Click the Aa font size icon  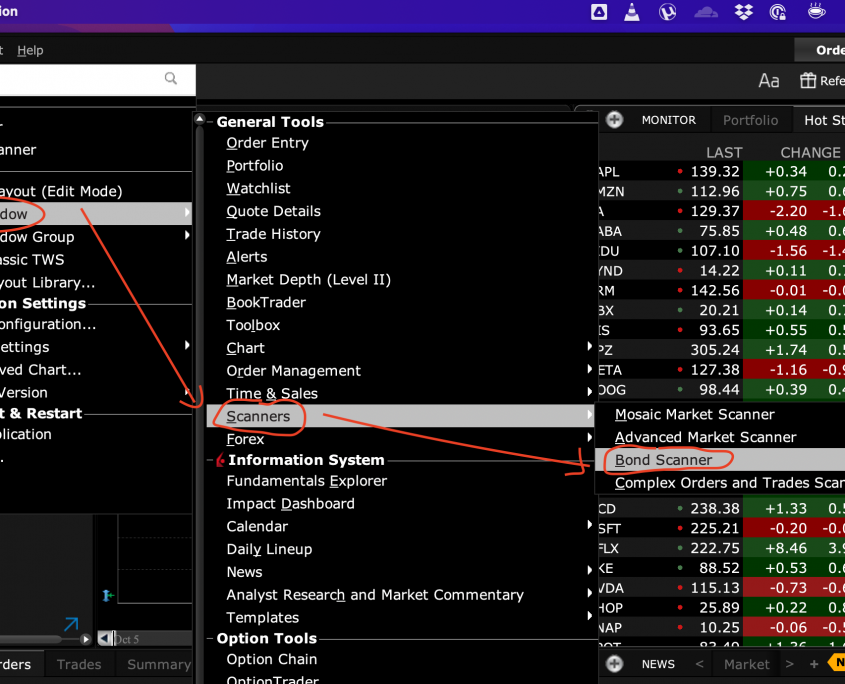[x=768, y=81]
